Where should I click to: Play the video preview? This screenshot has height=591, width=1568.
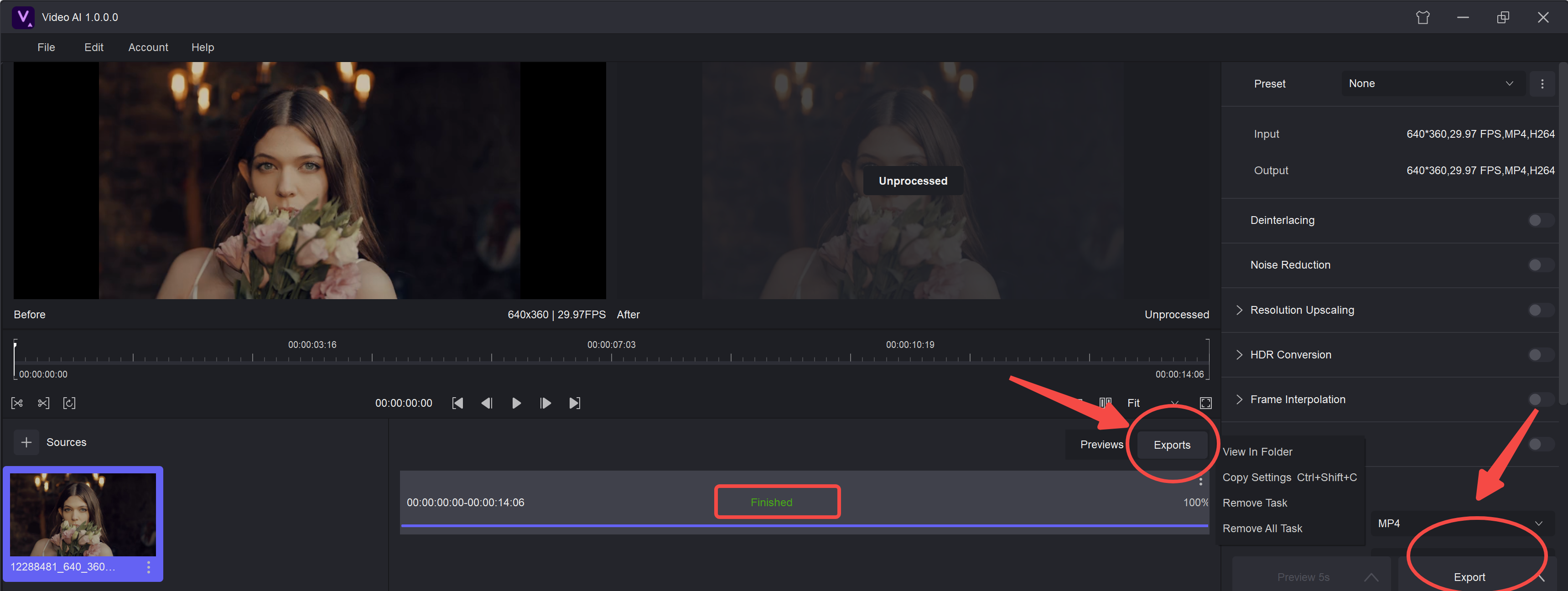(516, 403)
